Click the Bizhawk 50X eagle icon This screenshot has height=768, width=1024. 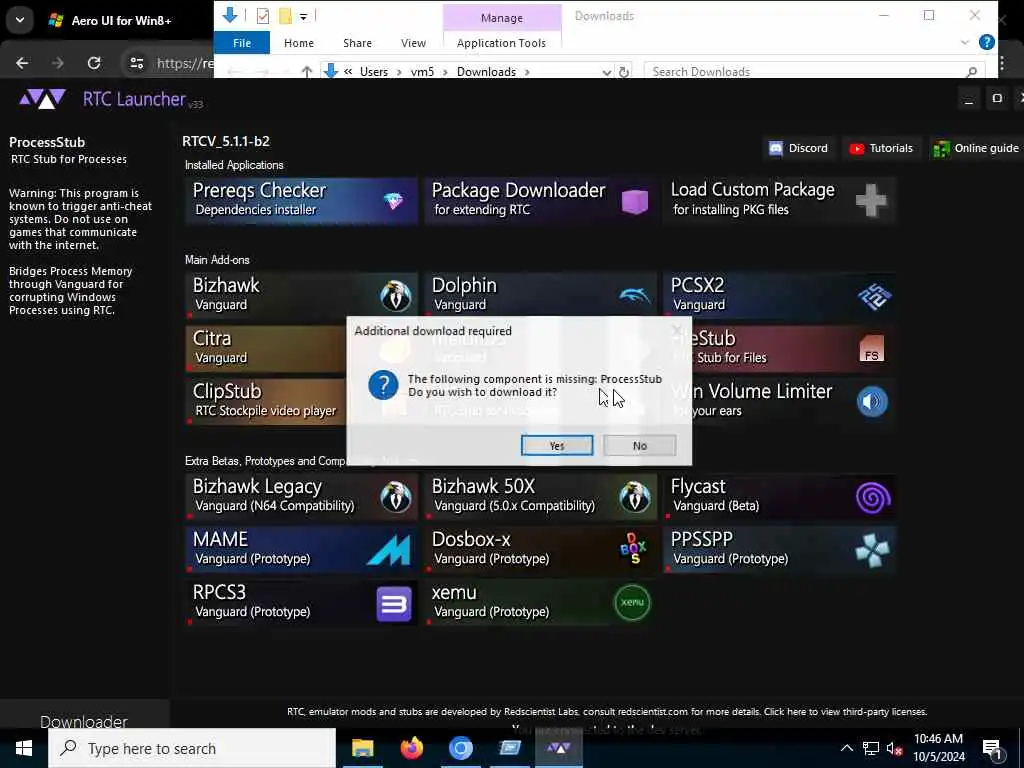634,497
